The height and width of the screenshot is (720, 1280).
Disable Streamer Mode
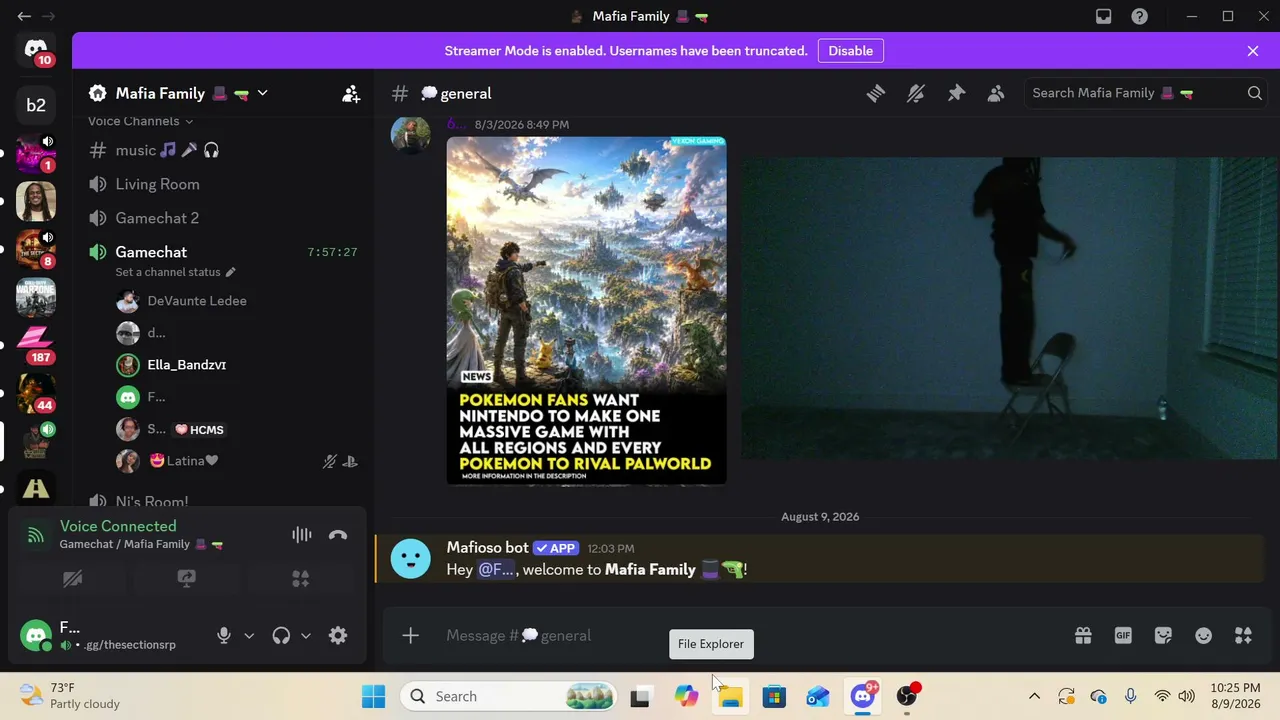click(850, 51)
